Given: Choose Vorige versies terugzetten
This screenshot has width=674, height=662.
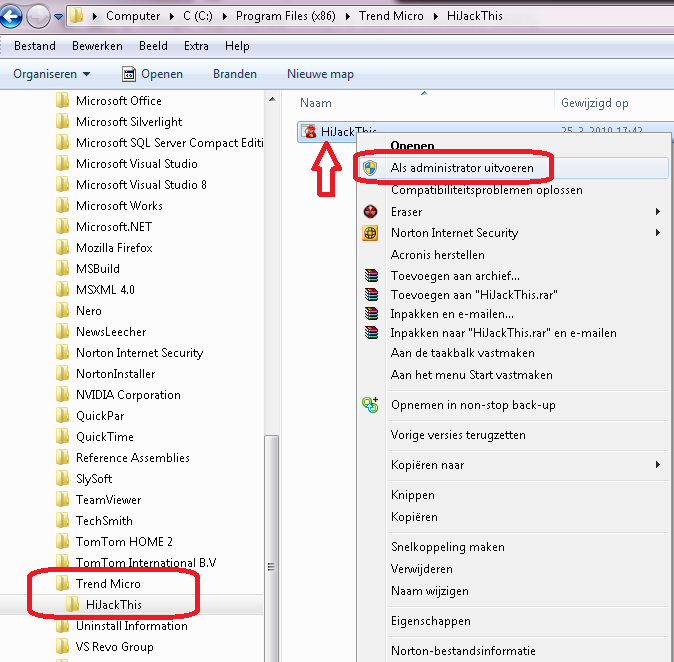Looking at the screenshot, I should pyautogui.click(x=458, y=435).
